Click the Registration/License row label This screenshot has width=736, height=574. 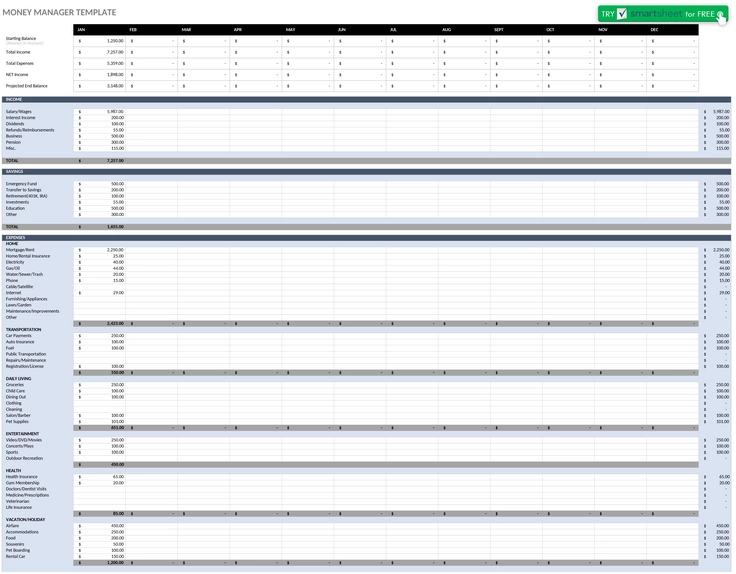click(25, 367)
